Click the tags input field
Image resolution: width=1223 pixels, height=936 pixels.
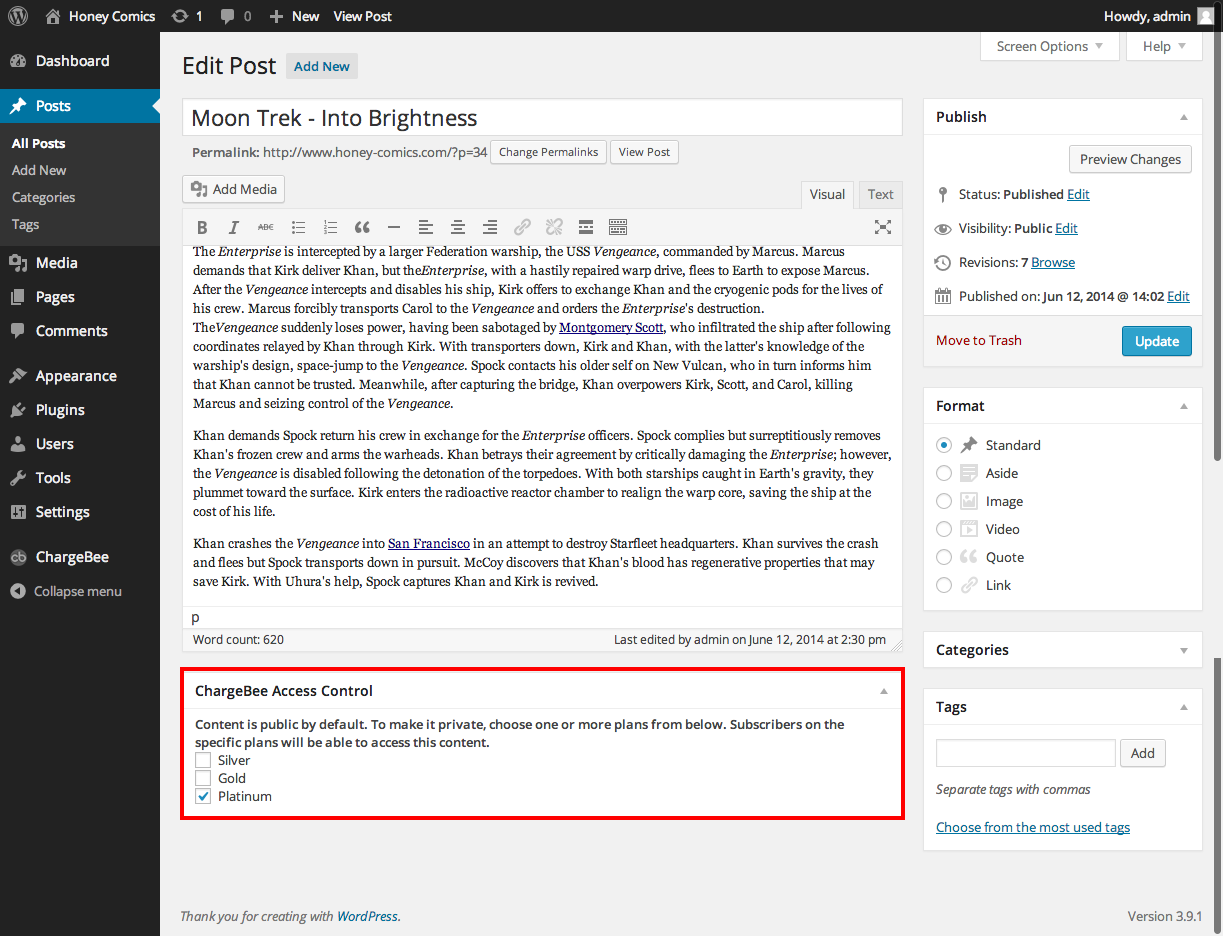pos(1026,753)
